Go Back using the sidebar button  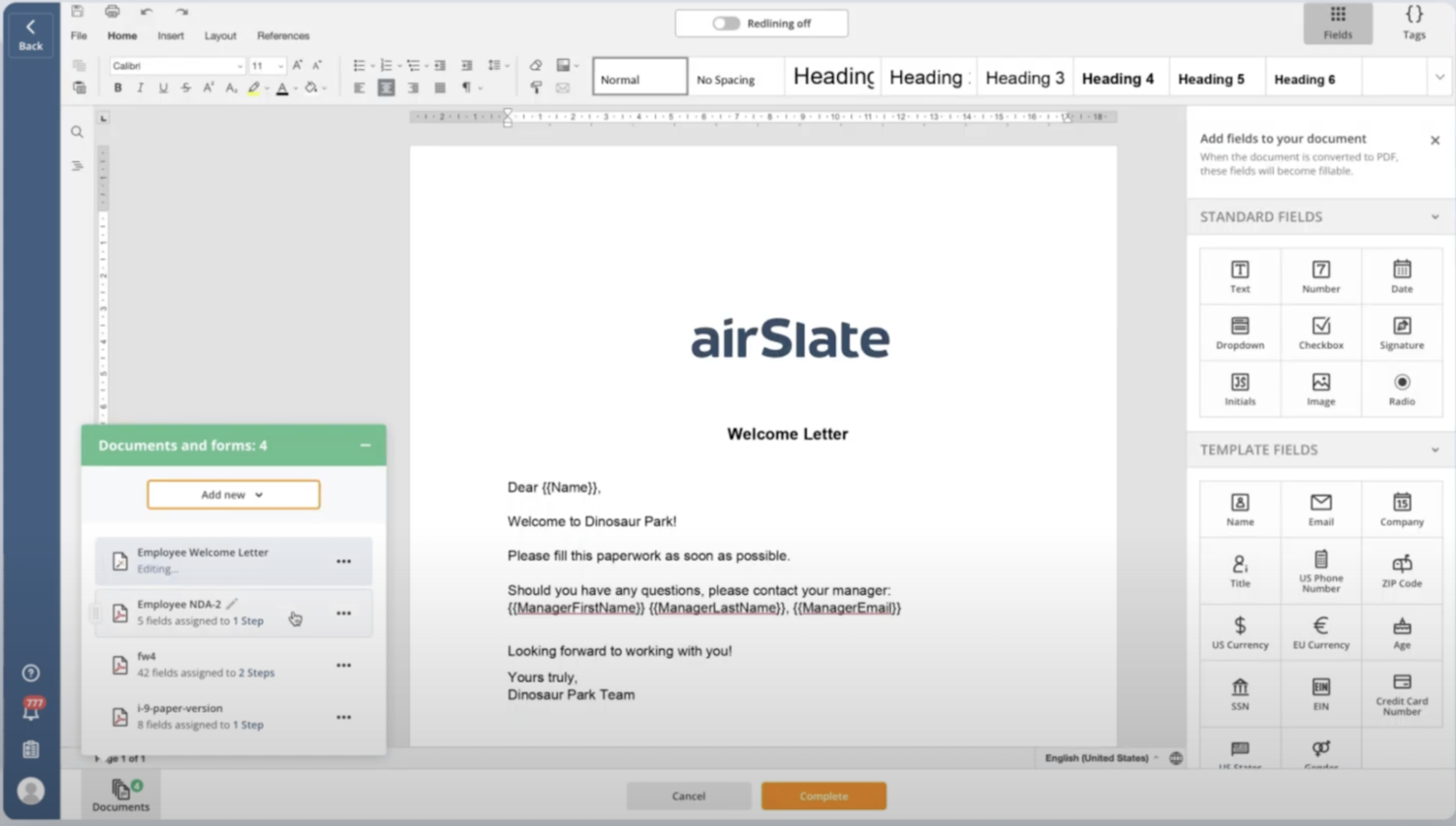click(x=30, y=33)
